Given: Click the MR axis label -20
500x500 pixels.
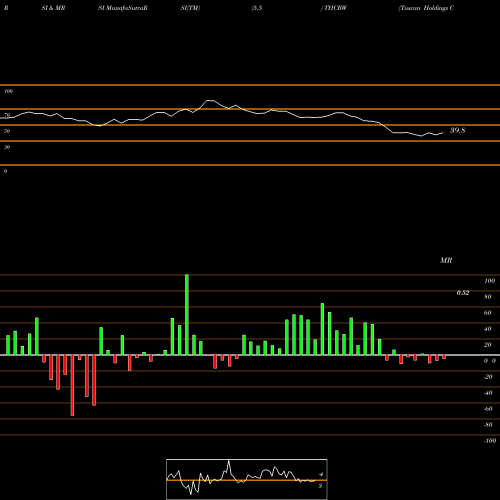Looking at the screenshot, I should click(488, 377).
